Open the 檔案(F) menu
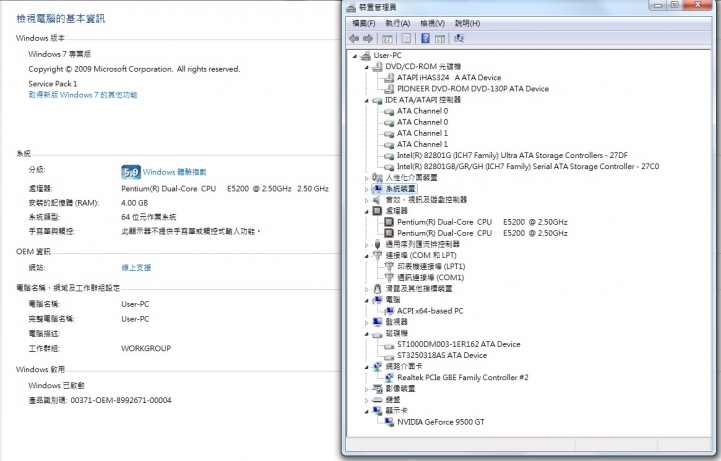 click(364, 23)
